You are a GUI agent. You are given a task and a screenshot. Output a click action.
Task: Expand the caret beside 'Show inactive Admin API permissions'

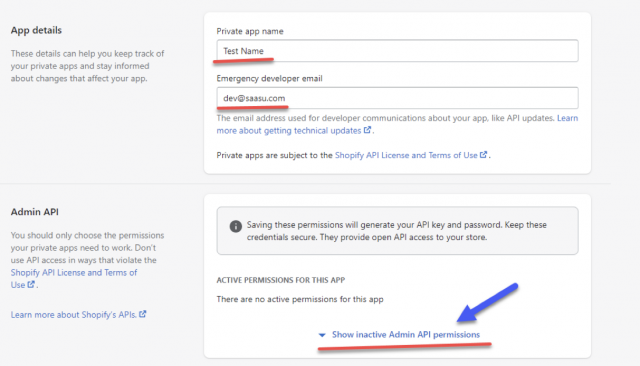pyautogui.click(x=322, y=335)
